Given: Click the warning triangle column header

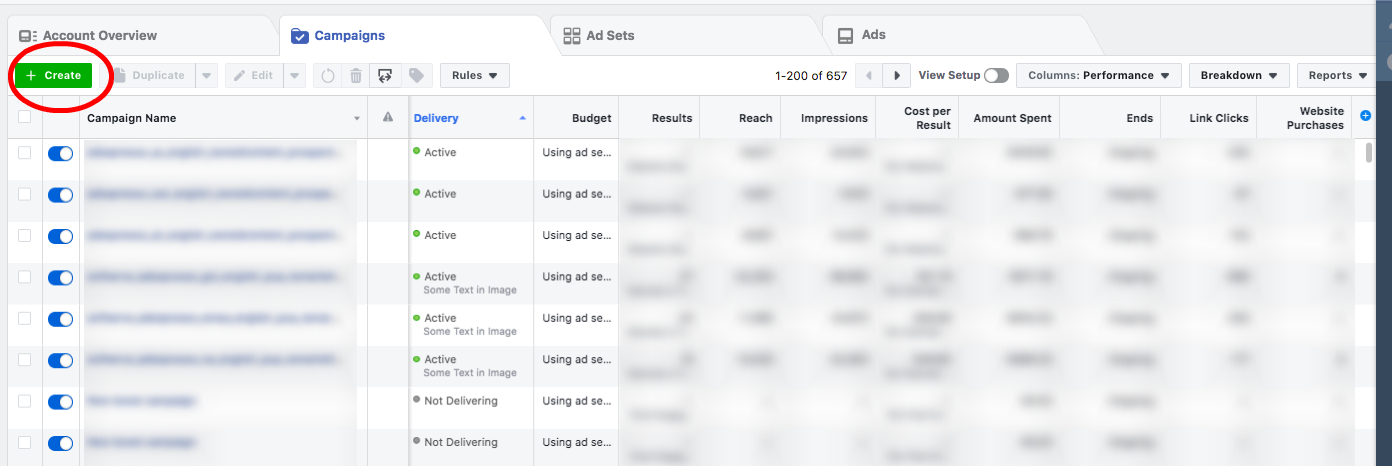Looking at the screenshot, I should pyautogui.click(x=388, y=118).
